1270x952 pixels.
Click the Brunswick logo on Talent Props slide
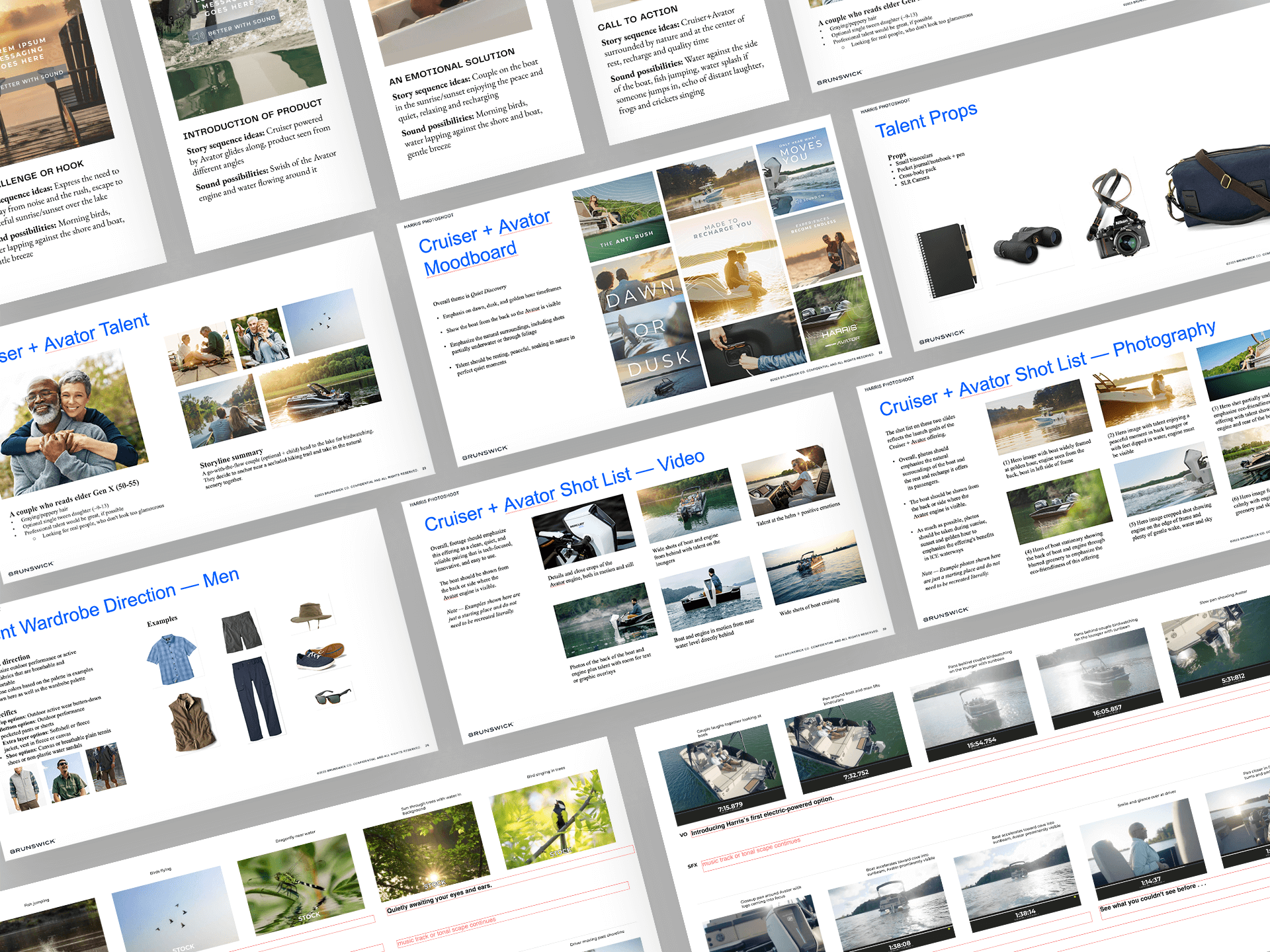941,337
